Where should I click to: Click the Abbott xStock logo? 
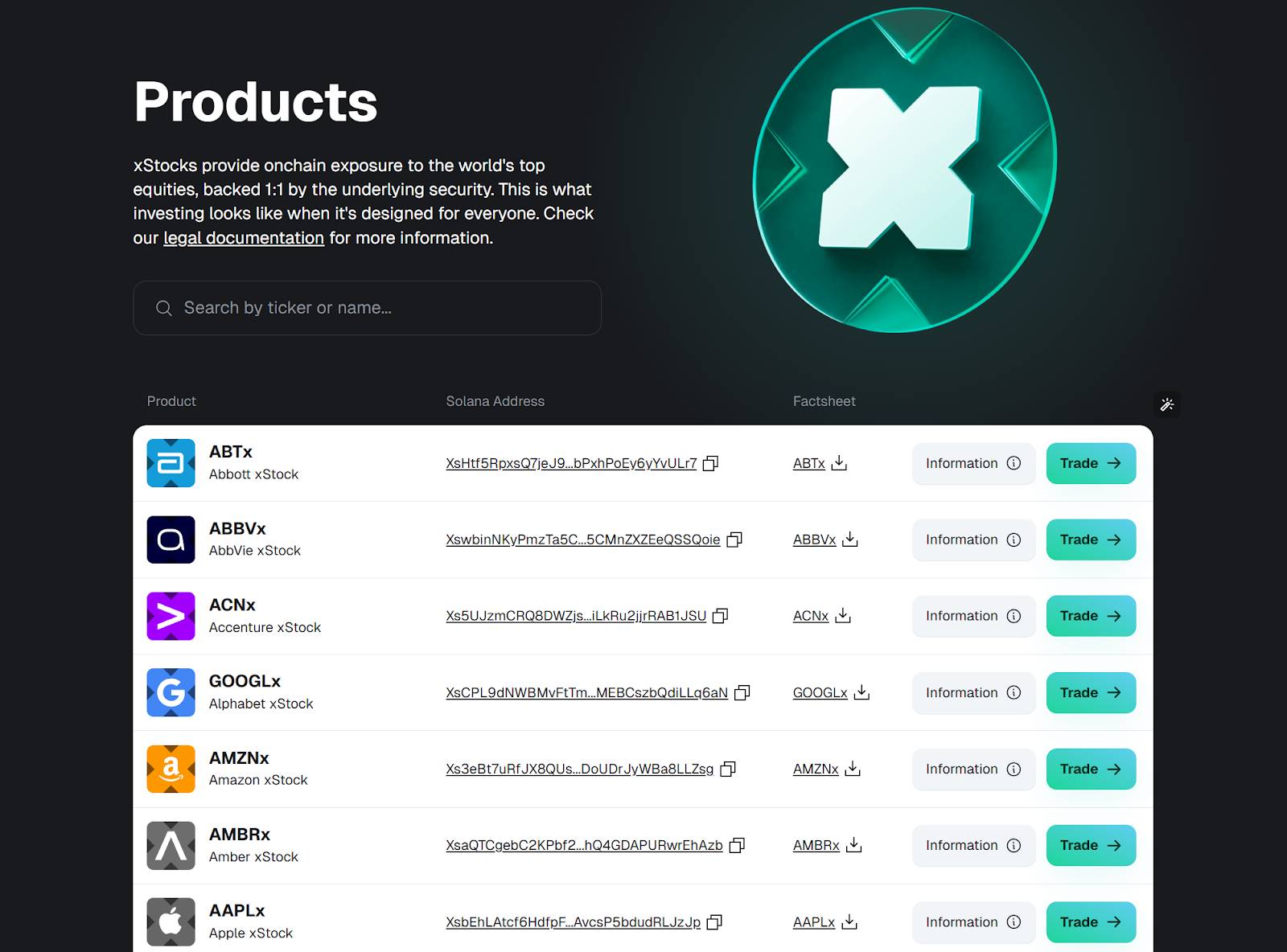click(171, 463)
